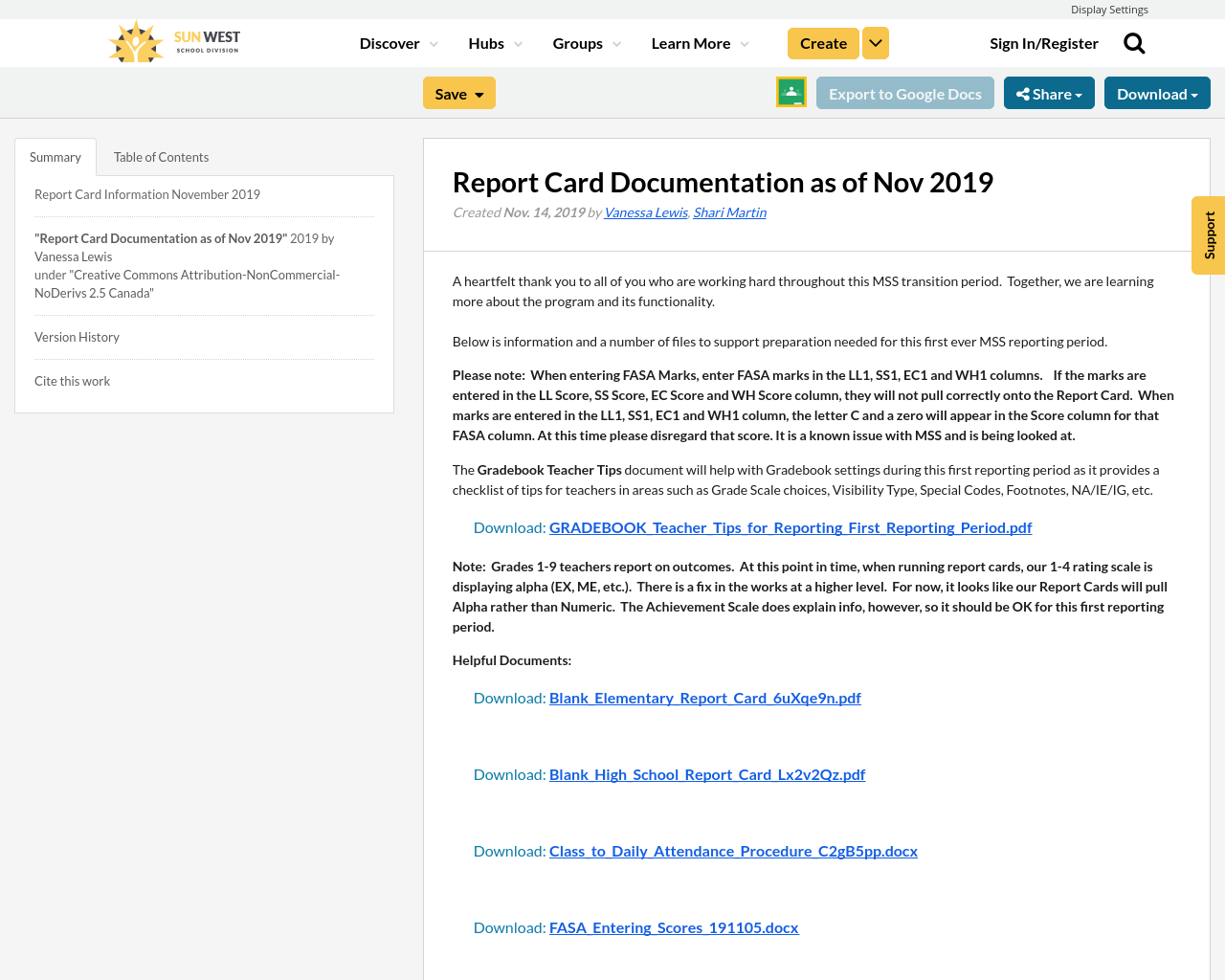This screenshot has height=980, width=1225.
Task: Open the Share dropdown menu
Action: (x=1049, y=92)
